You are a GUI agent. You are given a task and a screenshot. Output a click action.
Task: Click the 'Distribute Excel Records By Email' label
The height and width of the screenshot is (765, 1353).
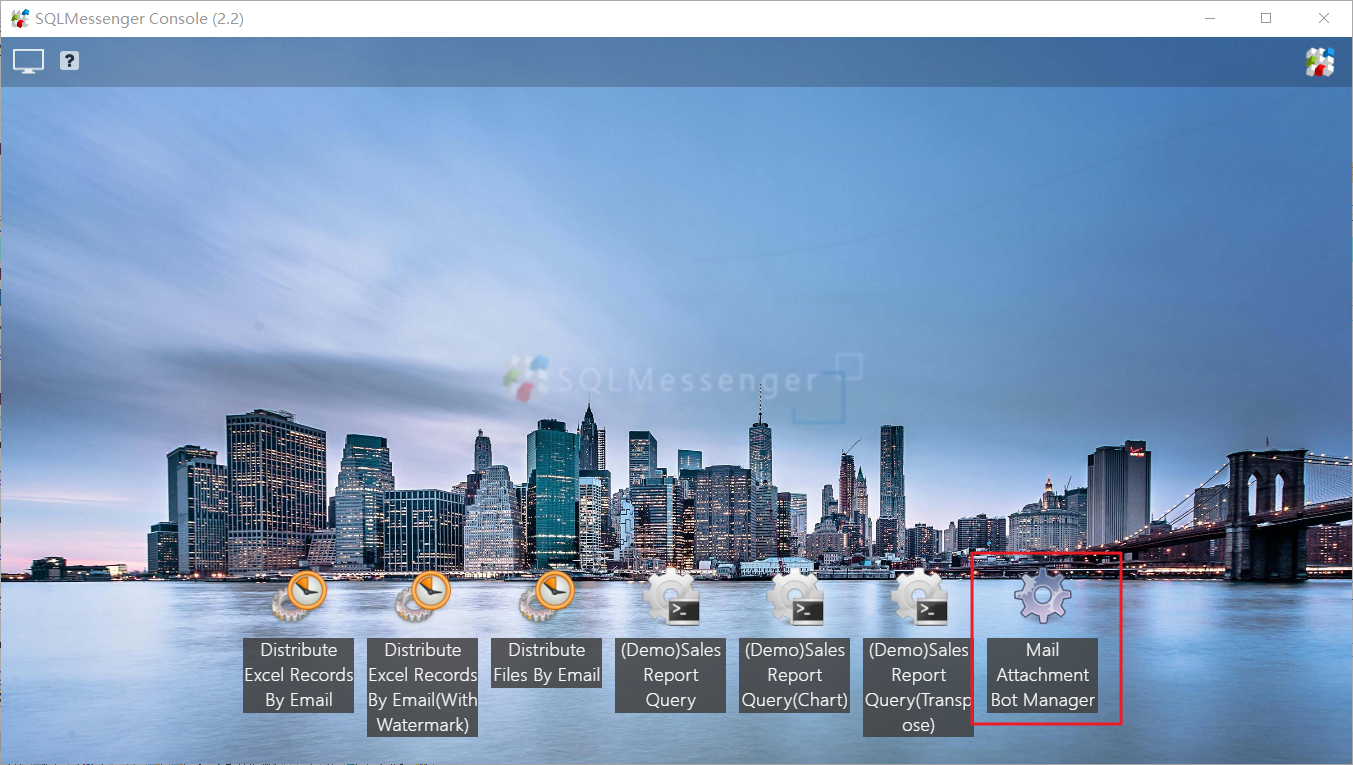(x=299, y=675)
